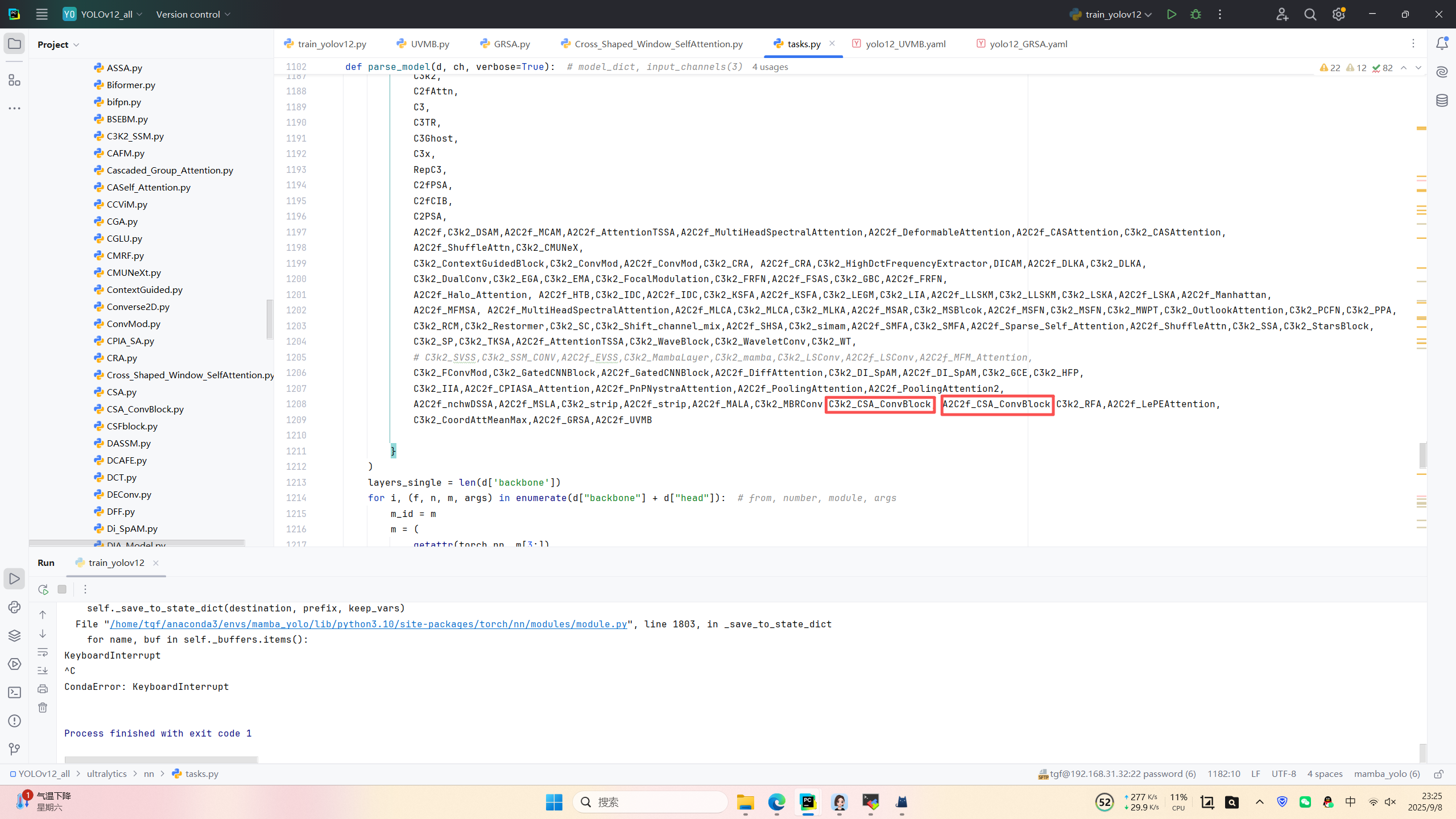Expand YOLOv12_all project dropdown
This screenshot has height=819, width=1456.
click(103, 14)
